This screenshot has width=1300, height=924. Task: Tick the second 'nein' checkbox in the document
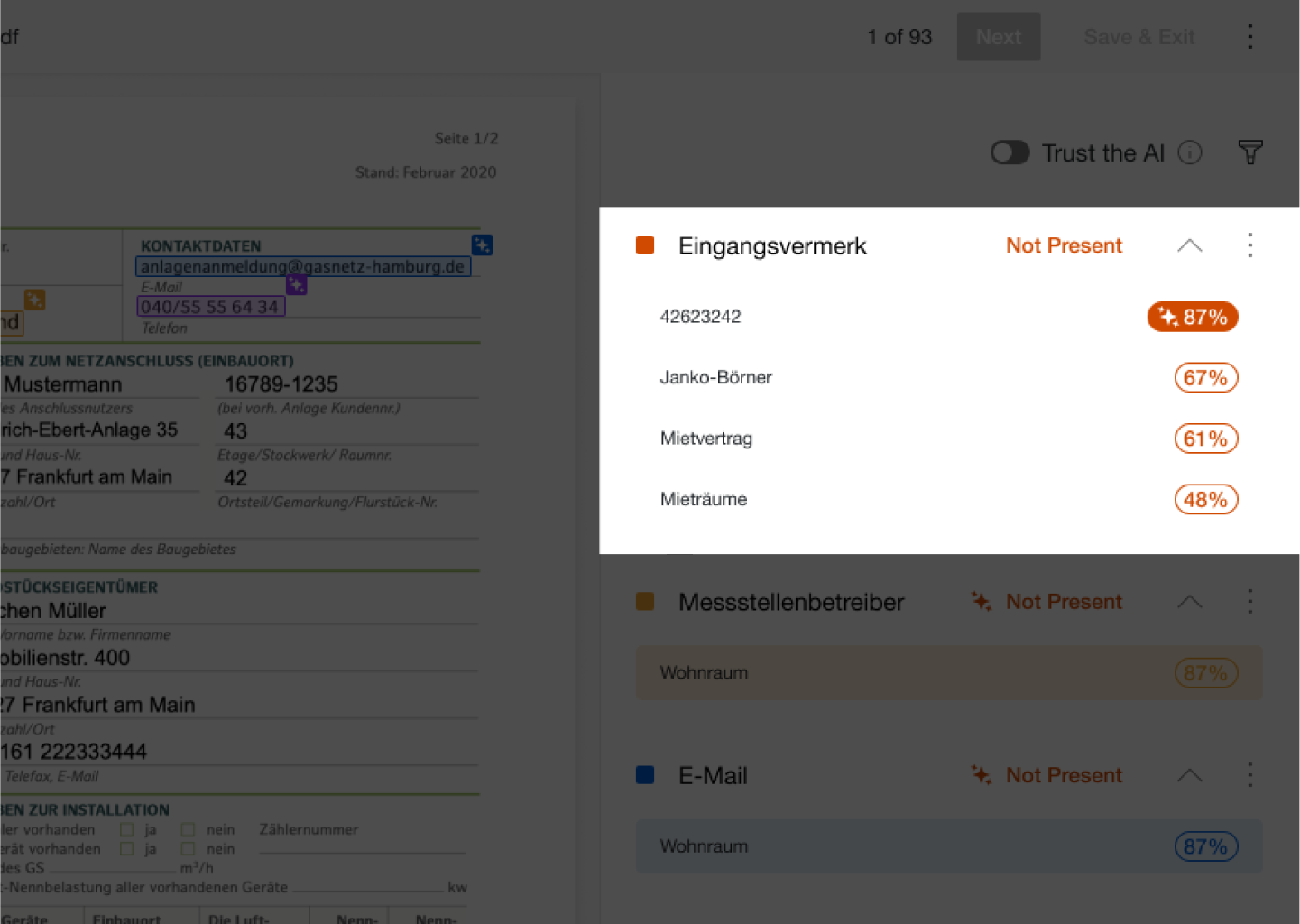188,849
